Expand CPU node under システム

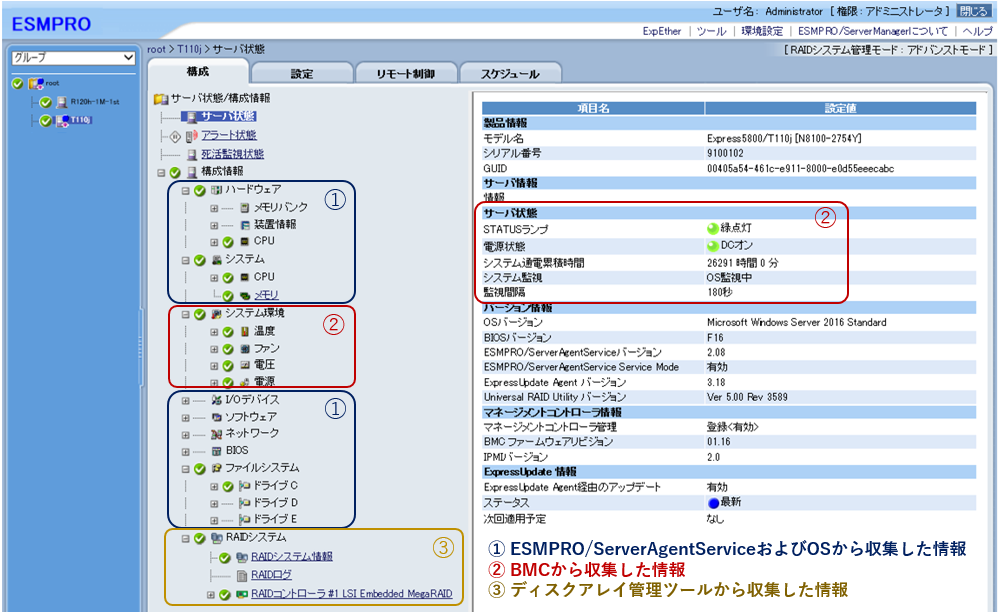(214, 278)
